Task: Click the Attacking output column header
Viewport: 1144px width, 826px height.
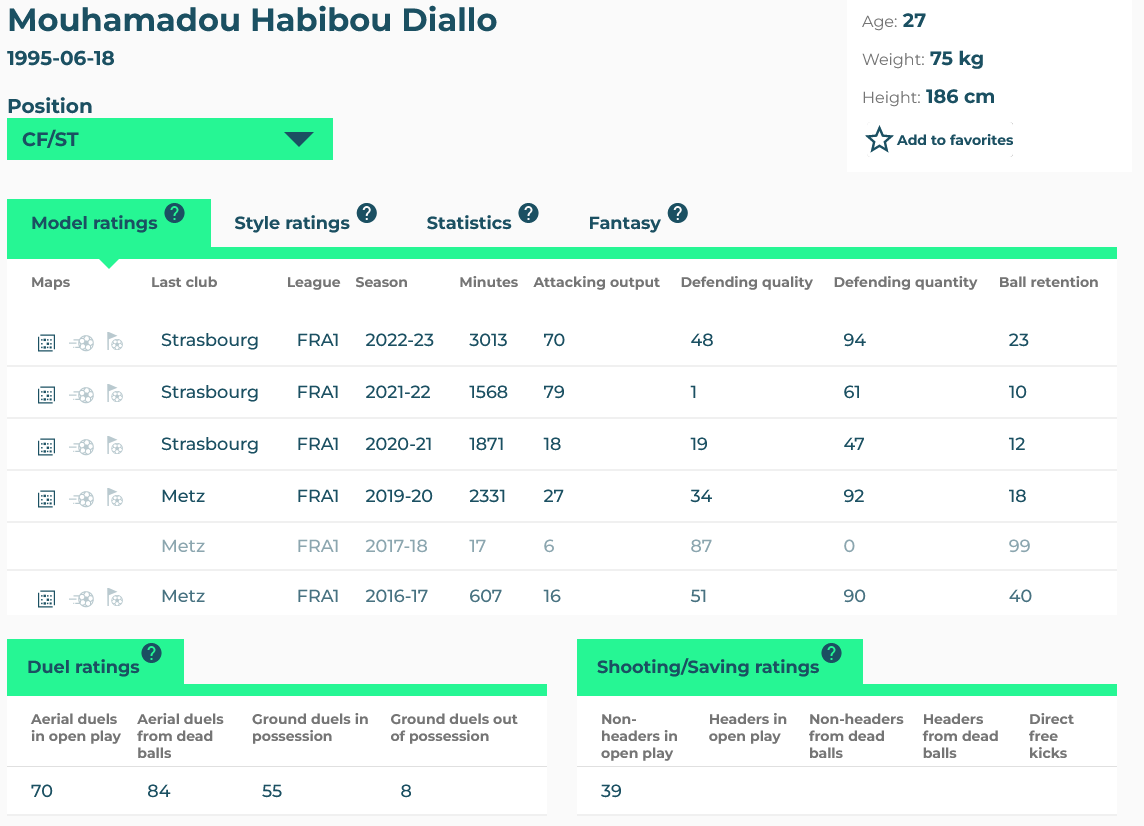Action: point(596,282)
